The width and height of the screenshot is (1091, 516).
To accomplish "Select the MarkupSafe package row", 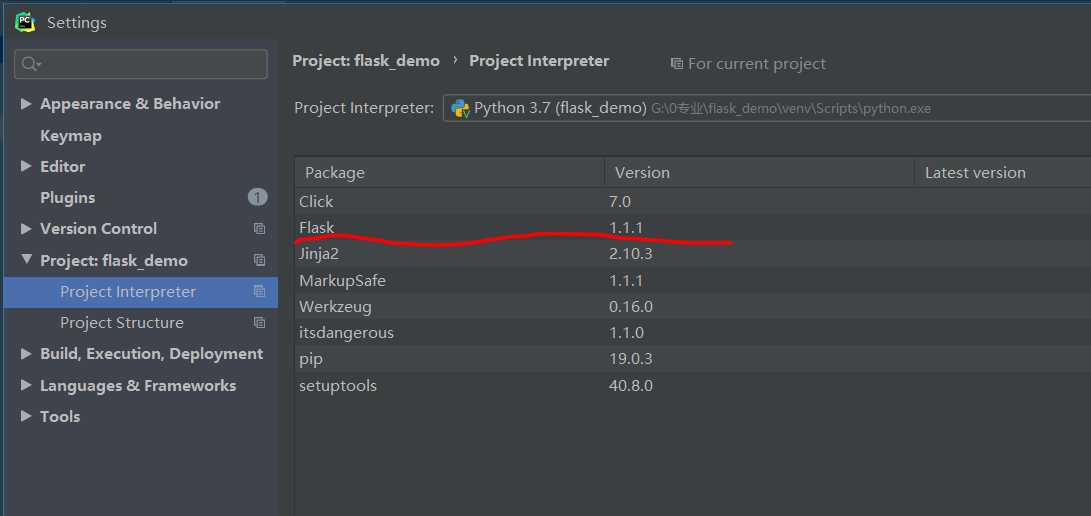I will pos(692,281).
